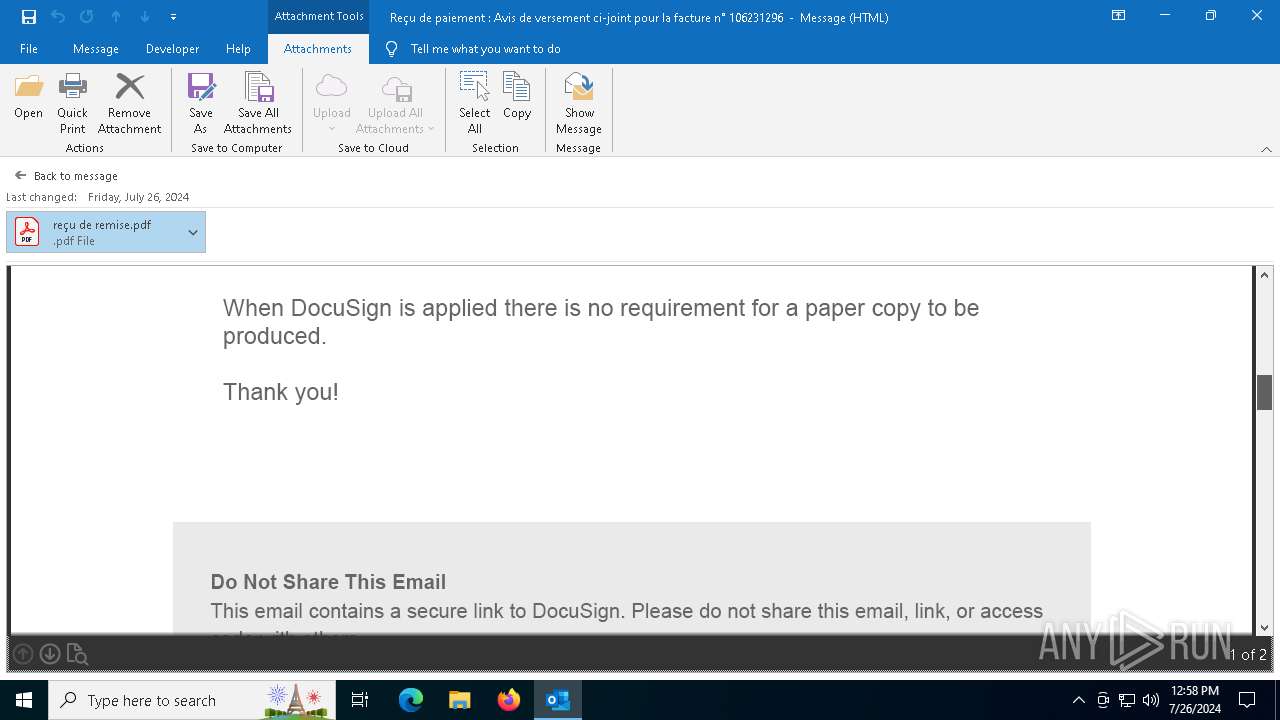This screenshot has width=1280, height=720.
Task: Click the vertical scrollbar thumb in the preview
Action: (x=1264, y=392)
